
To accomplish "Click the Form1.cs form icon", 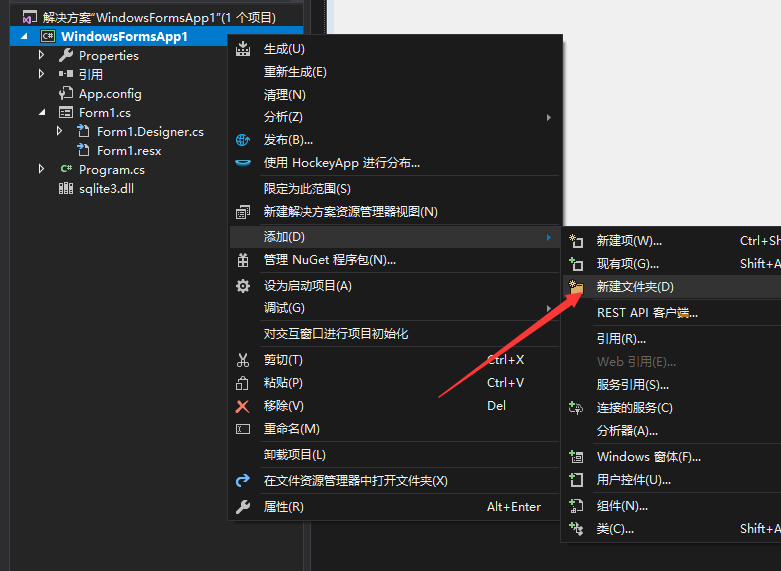I will pyautogui.click(x=66, y=113).
